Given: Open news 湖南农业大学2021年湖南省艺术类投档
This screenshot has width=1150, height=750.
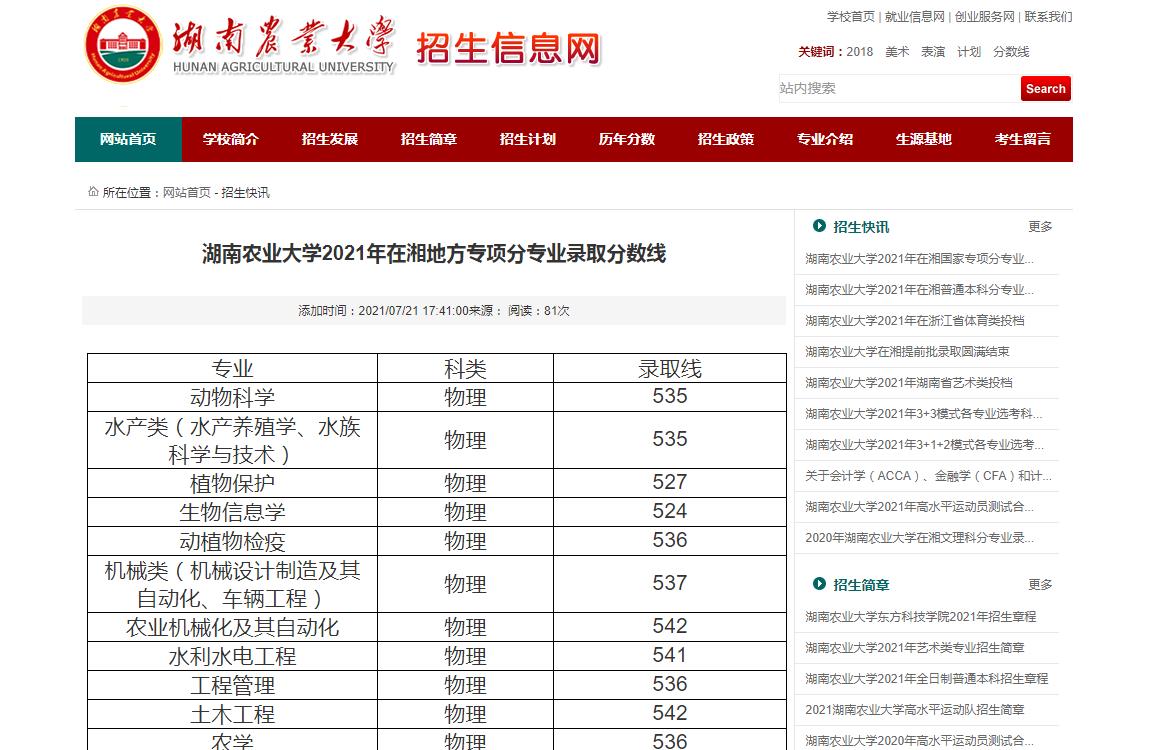Looking at the screenshot, I should (x=909, y=383).
